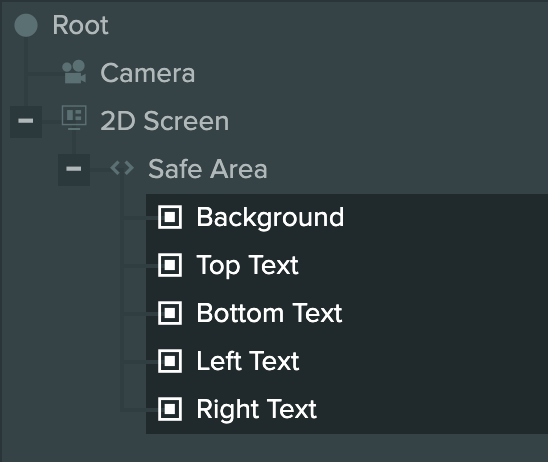Click the 2D Screen layout icon
This screenshot has width=548, height=462.
pyautogui.click(x=74, y=118)
